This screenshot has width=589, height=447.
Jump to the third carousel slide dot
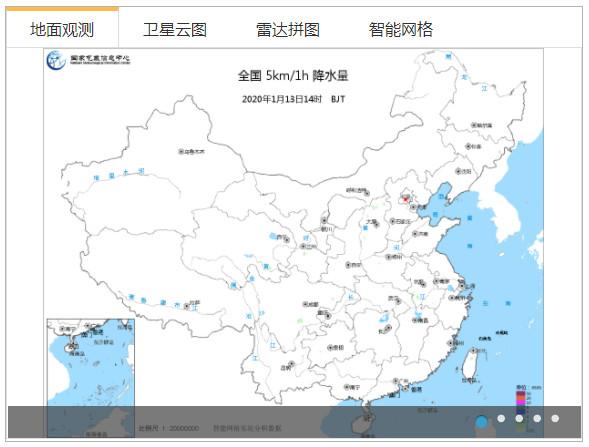(519, 418)
